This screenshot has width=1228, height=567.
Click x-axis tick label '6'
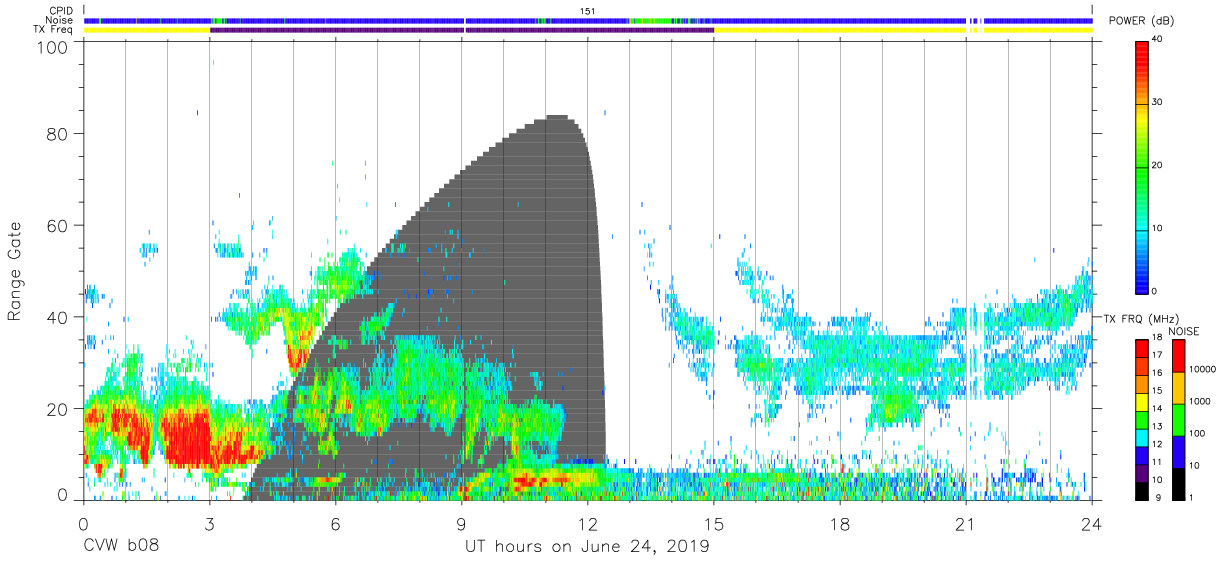pos(335,523)
